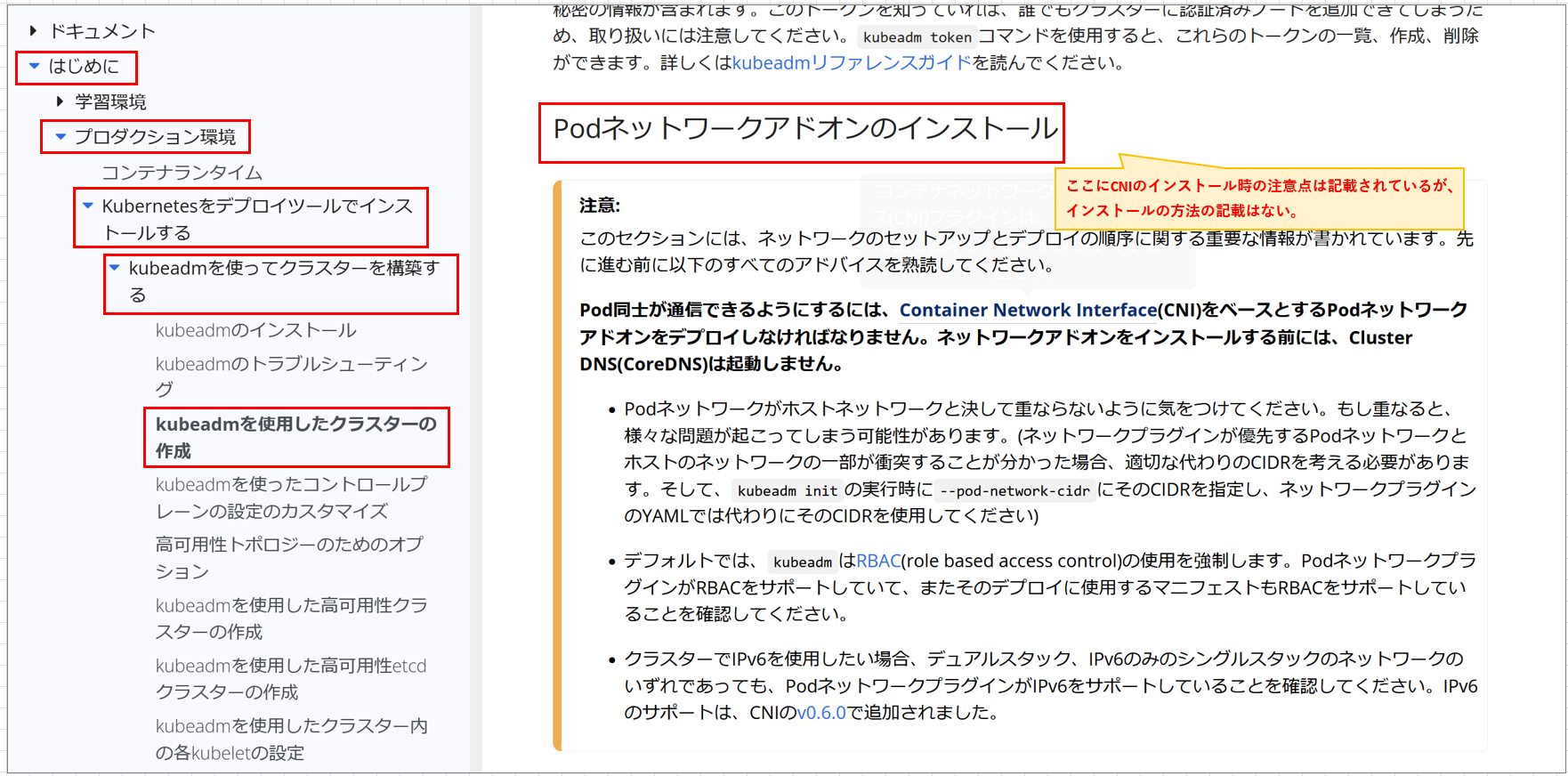Follow the Container Network Interface link

point(1028,310)
